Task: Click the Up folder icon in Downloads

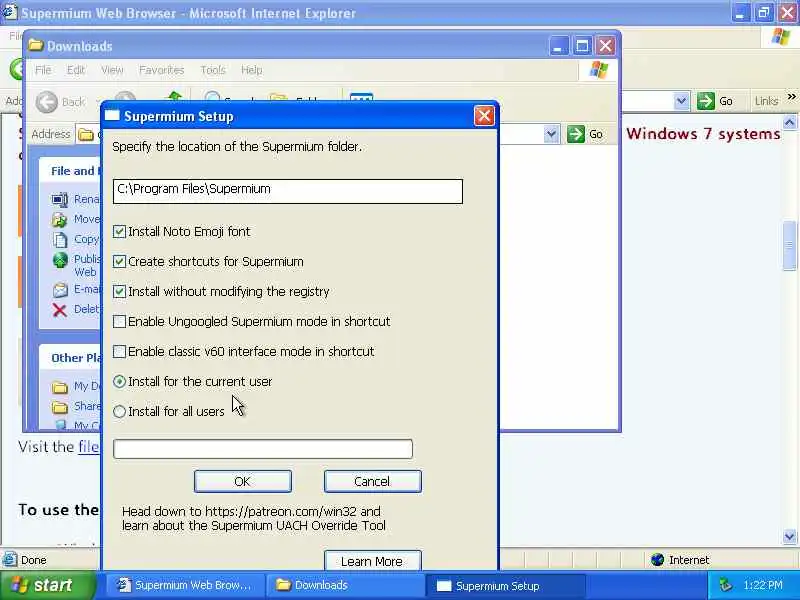Action: (174, 96)
